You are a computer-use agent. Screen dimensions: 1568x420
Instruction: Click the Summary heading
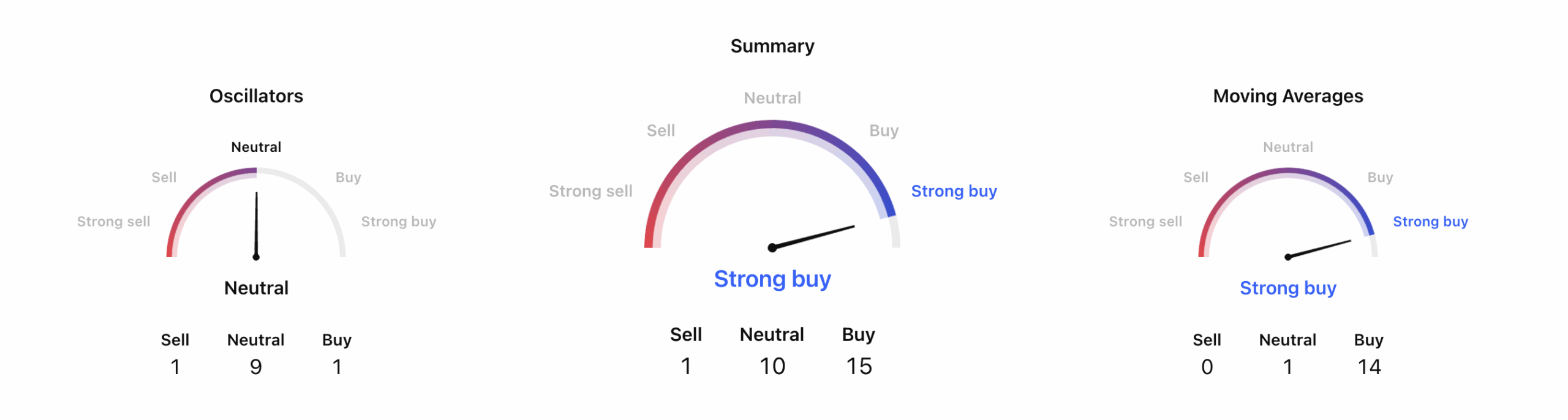point(772,46)
